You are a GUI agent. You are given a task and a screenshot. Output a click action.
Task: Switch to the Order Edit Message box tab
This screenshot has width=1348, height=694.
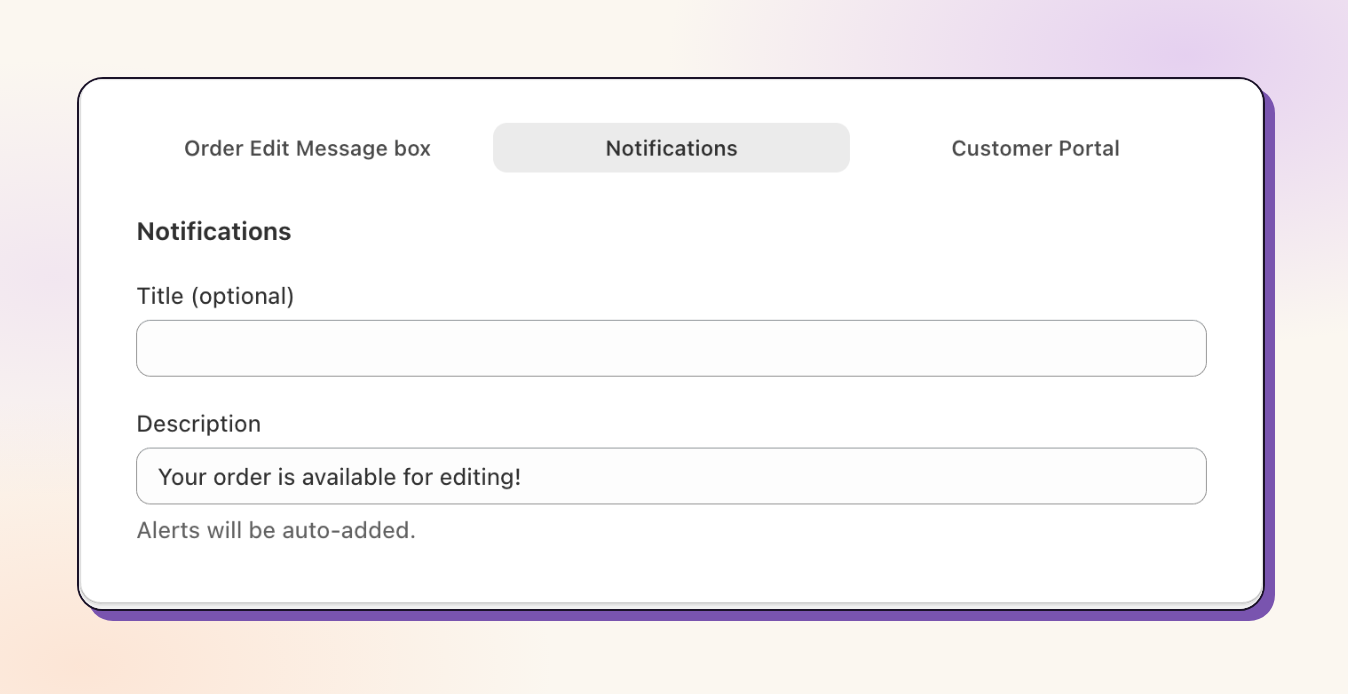307,148
